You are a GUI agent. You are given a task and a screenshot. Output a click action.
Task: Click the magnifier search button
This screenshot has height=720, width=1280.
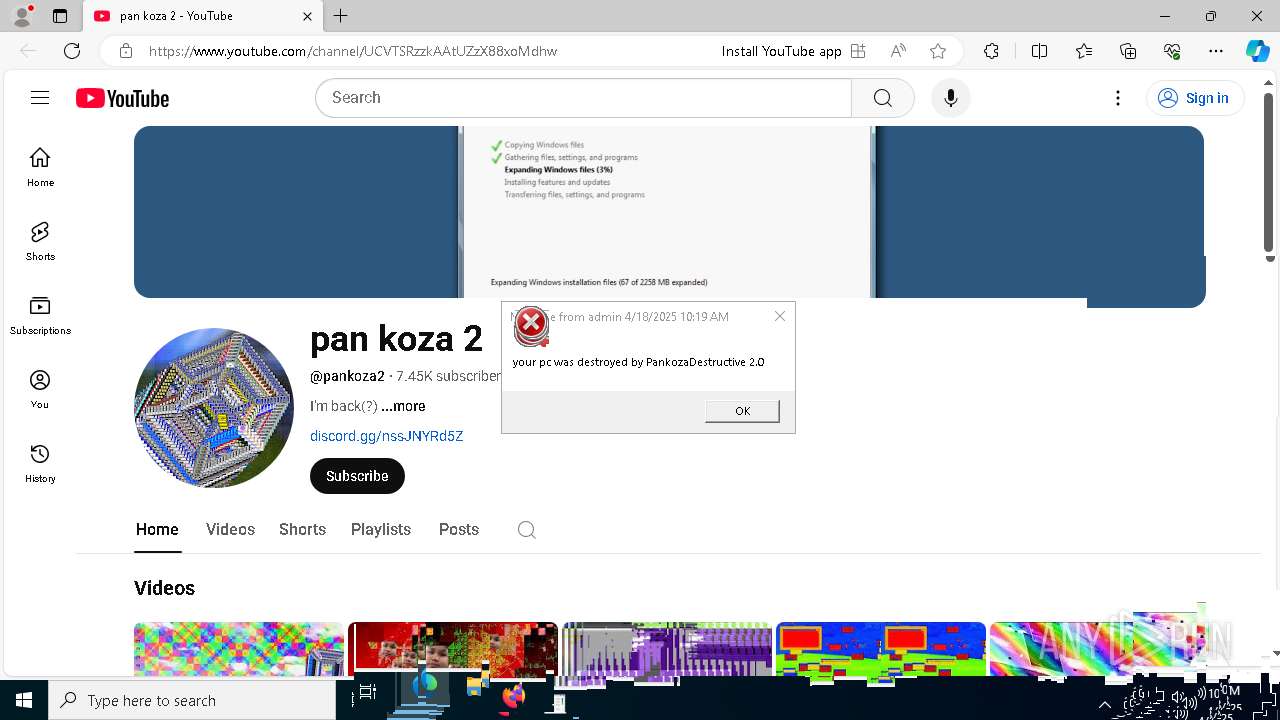point(882,98)
